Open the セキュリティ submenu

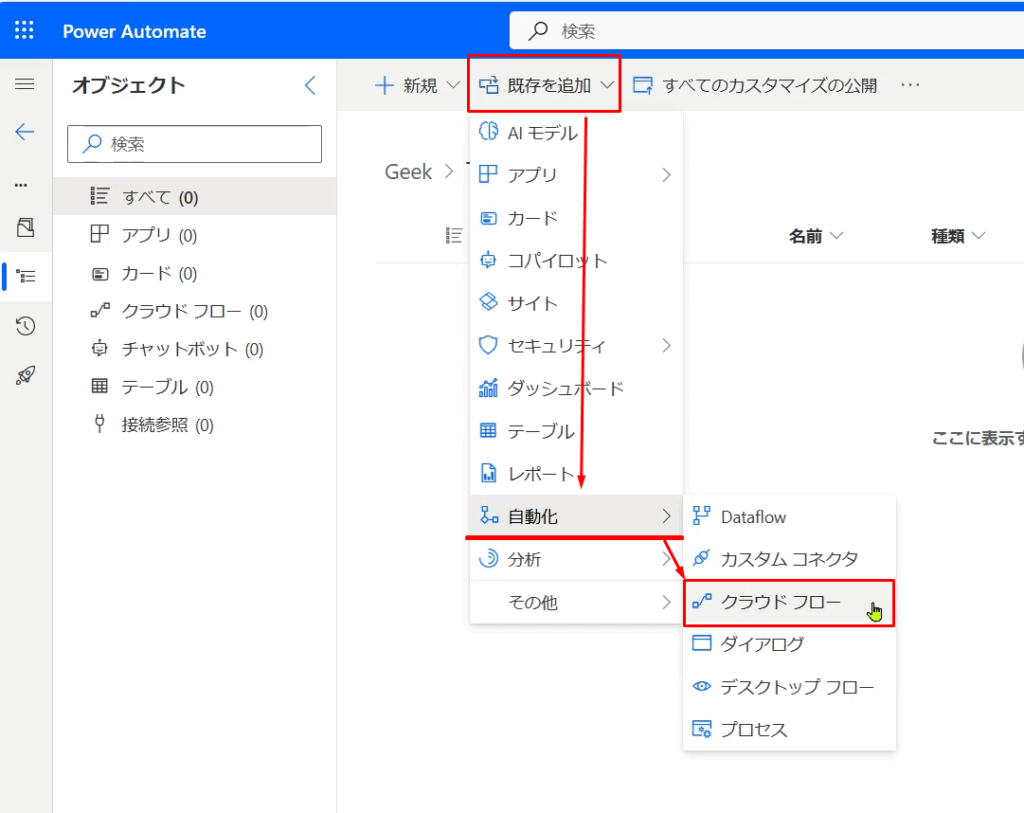(576, 345)
